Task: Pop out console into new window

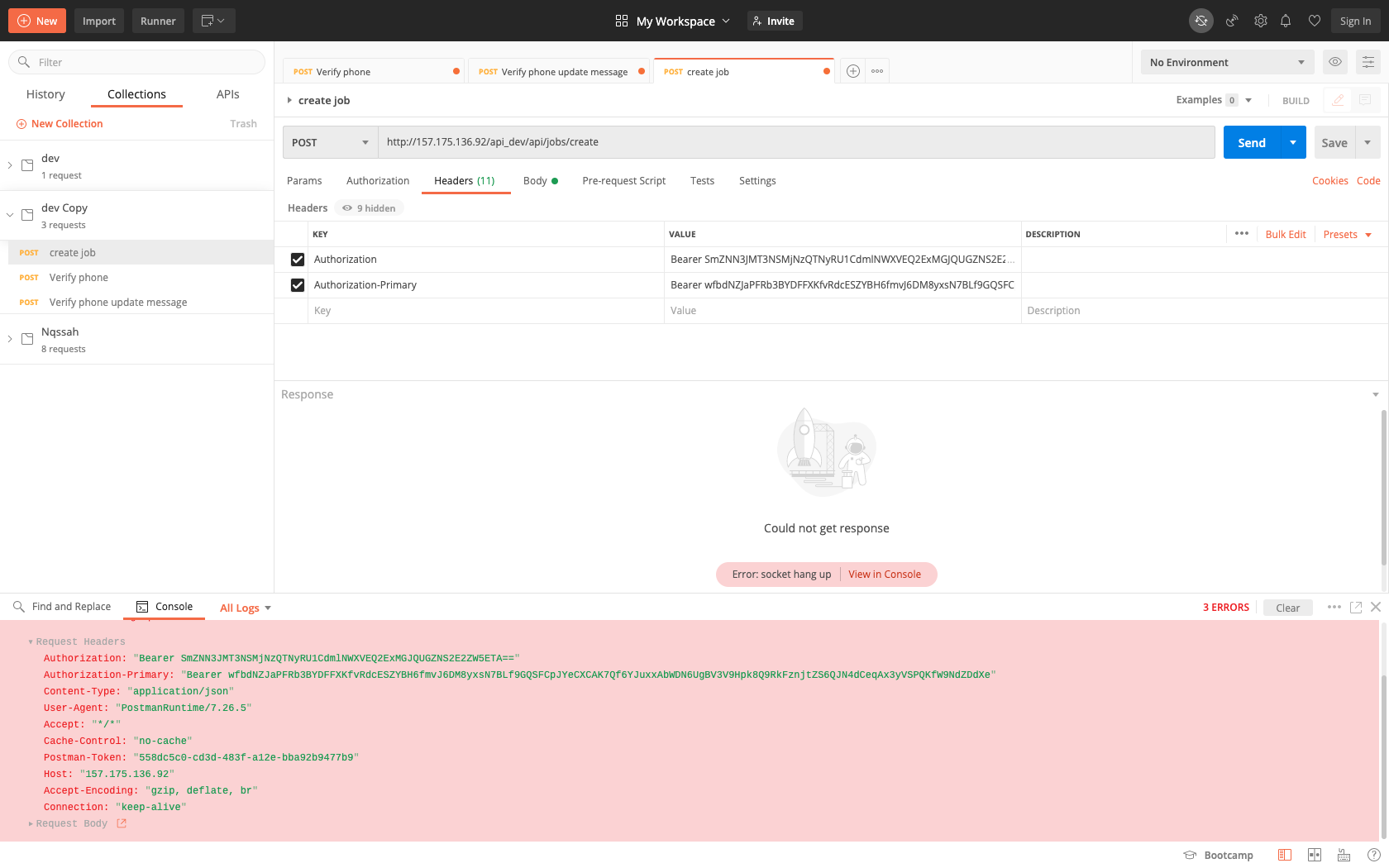Action: [x=1356, y=607]
